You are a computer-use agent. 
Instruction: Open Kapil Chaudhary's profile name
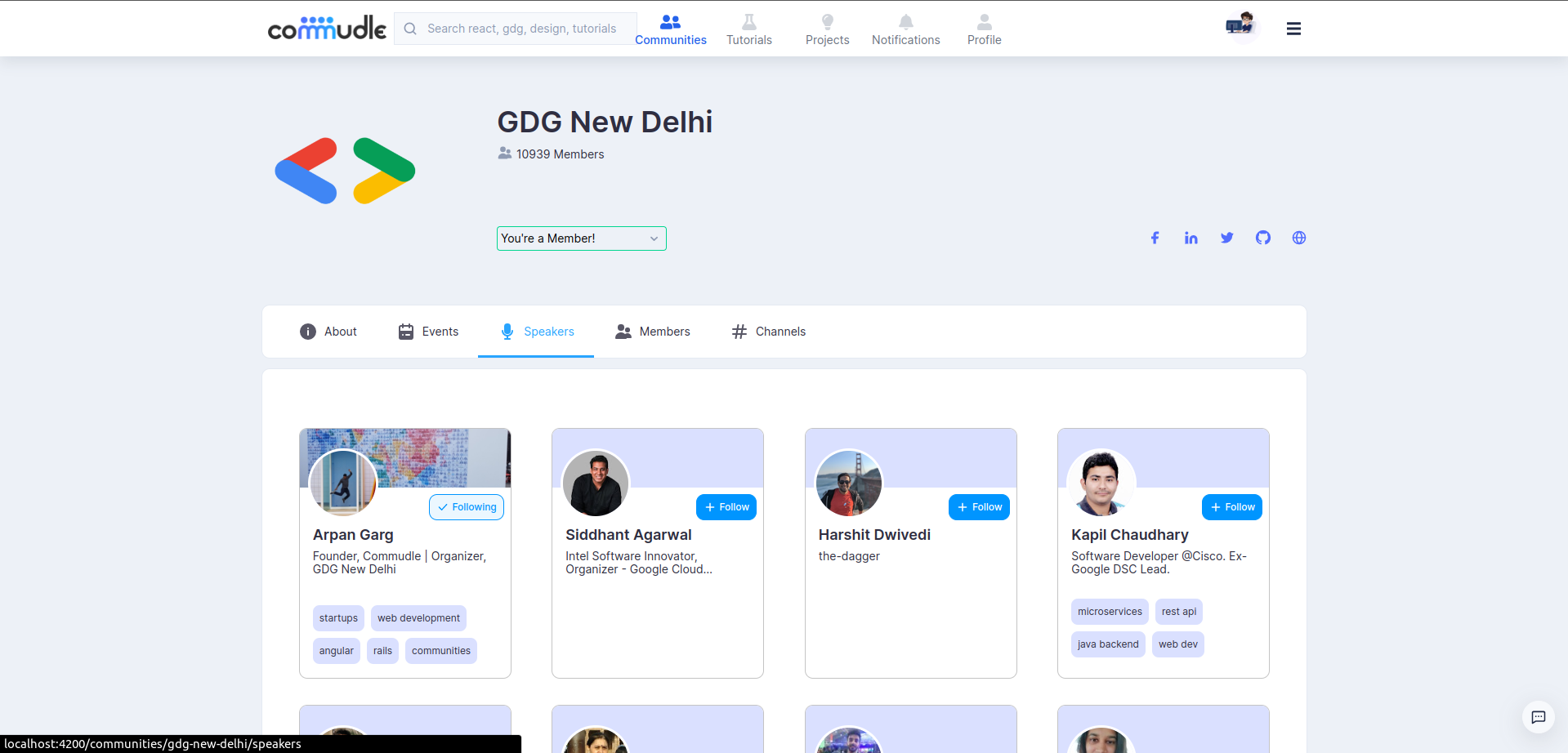[x=1130, y=535]
